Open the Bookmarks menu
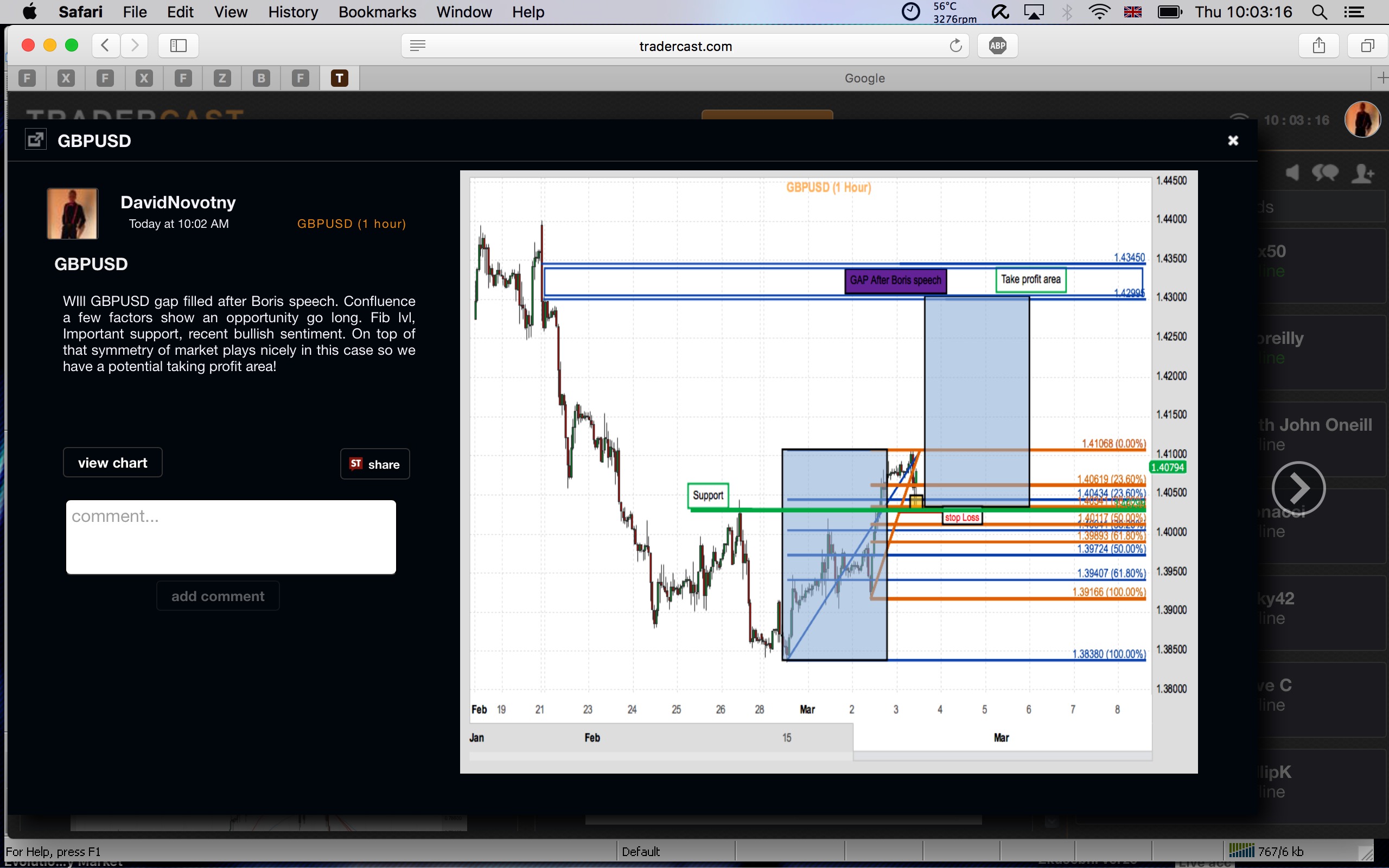This screenshot has width=1389, height=868. (377, 11)
